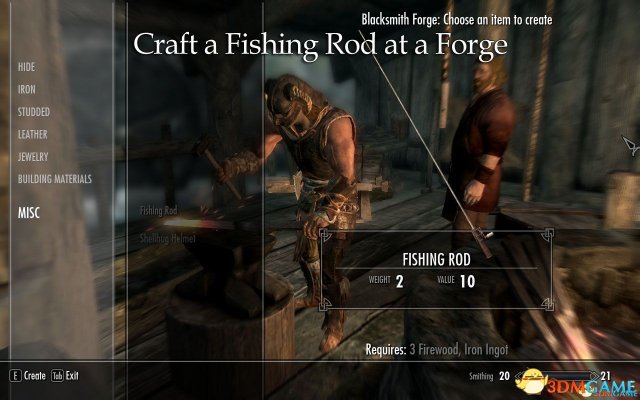Click the Smithing level 20 number
Screen dimensions: 640x400
pyautogui.click(x=504, y=376)
